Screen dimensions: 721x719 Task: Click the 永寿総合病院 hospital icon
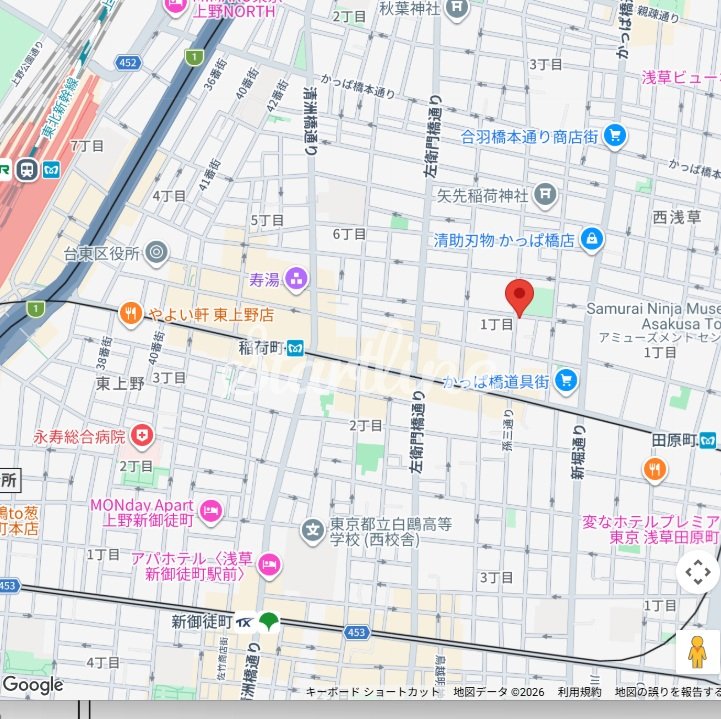[142, 435]
